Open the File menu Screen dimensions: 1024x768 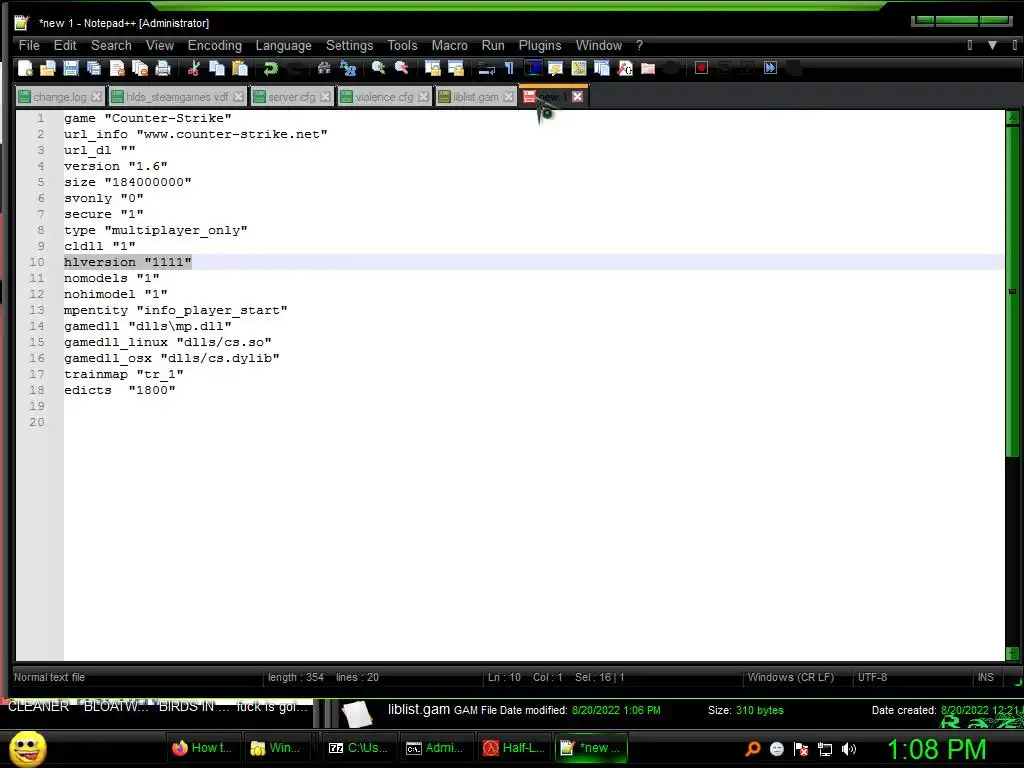[29, 45]
